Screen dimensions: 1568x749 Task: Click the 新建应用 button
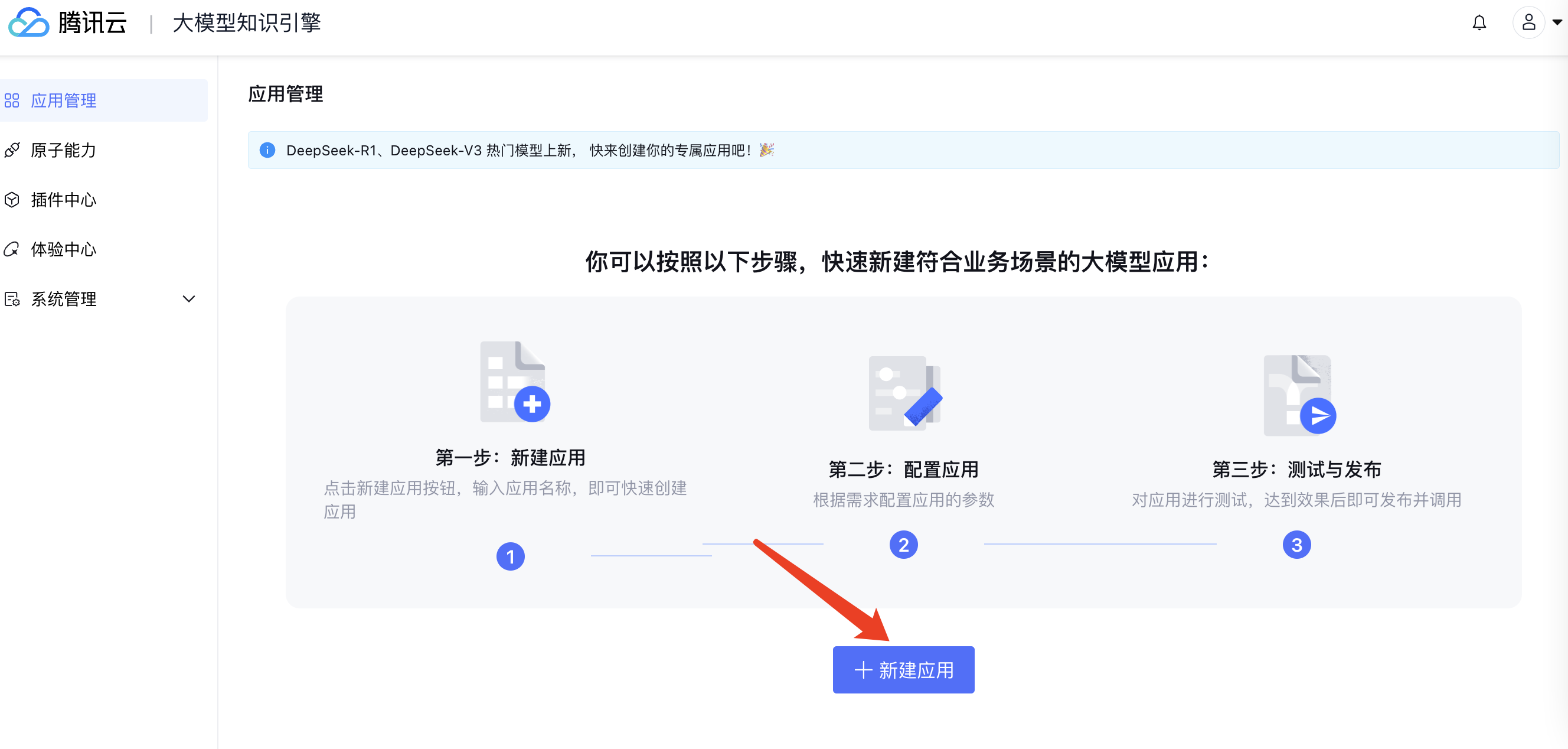pyautogui.click(x=903, y=670)
